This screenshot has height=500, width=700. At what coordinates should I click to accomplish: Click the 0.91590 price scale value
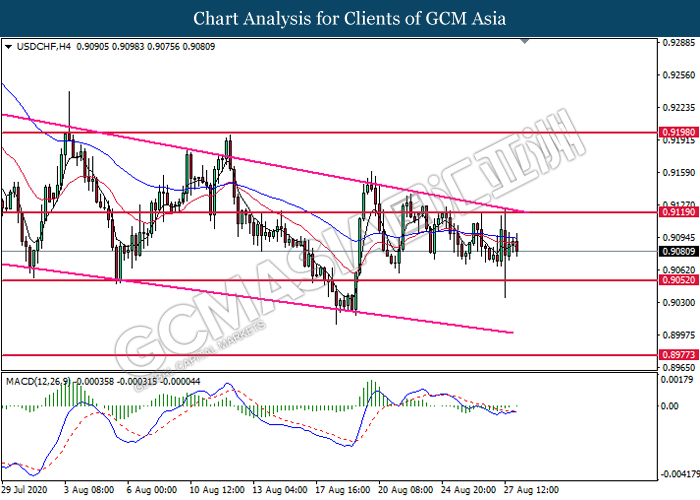coord(679,172)
